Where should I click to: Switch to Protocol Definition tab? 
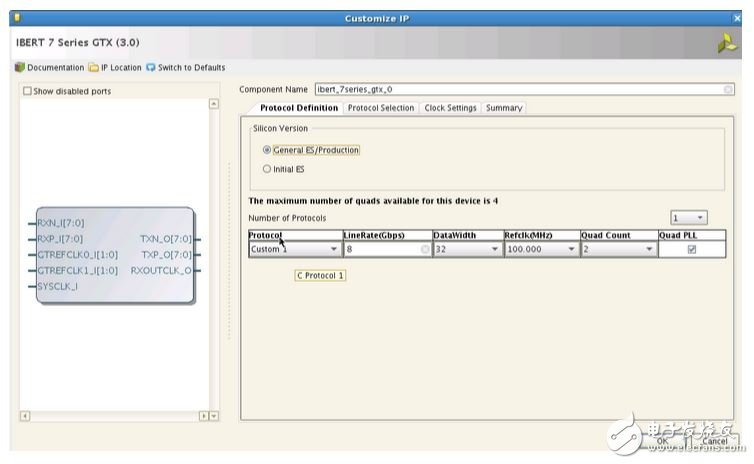click(299, 108)
